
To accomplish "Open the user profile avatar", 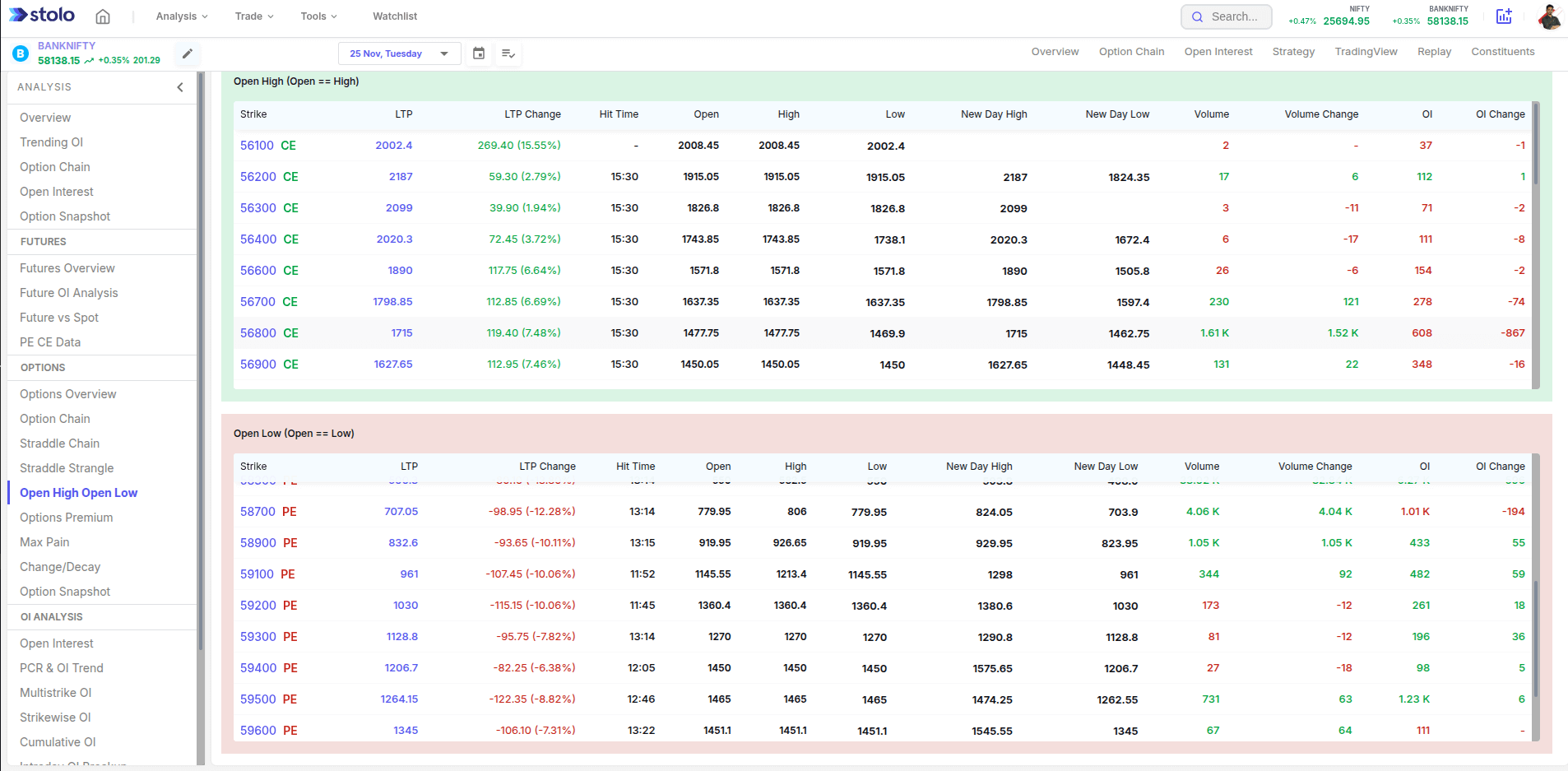I will pos(1549,16).
